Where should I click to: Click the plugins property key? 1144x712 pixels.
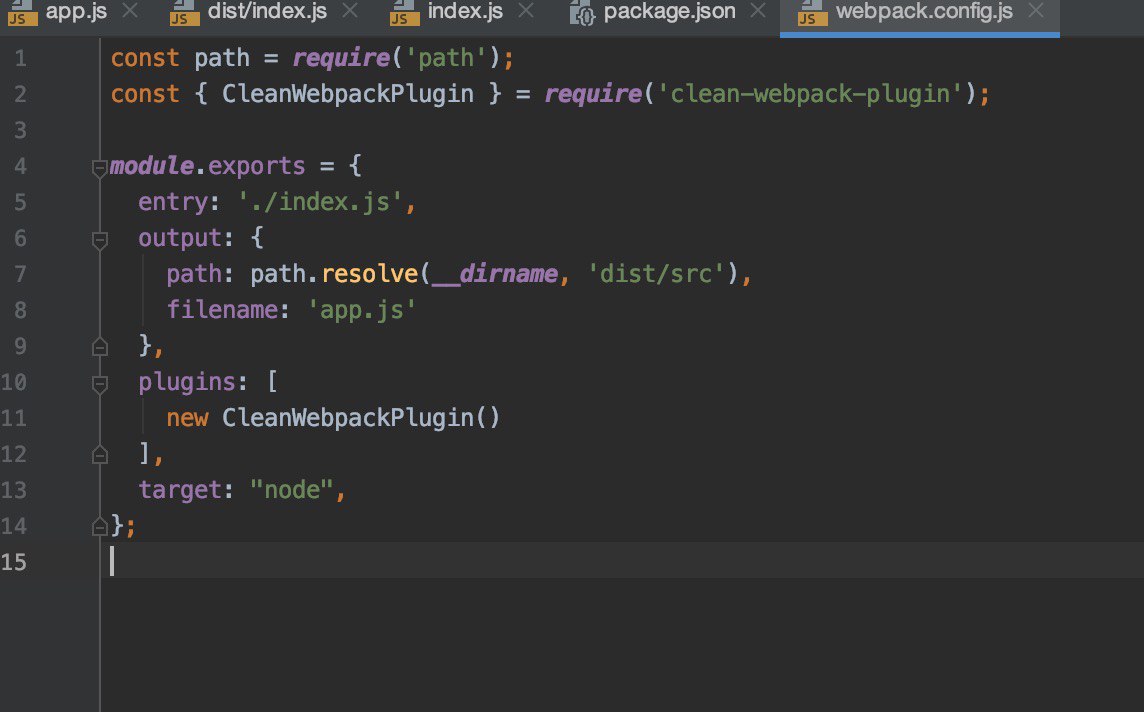[x=187, y=382]
